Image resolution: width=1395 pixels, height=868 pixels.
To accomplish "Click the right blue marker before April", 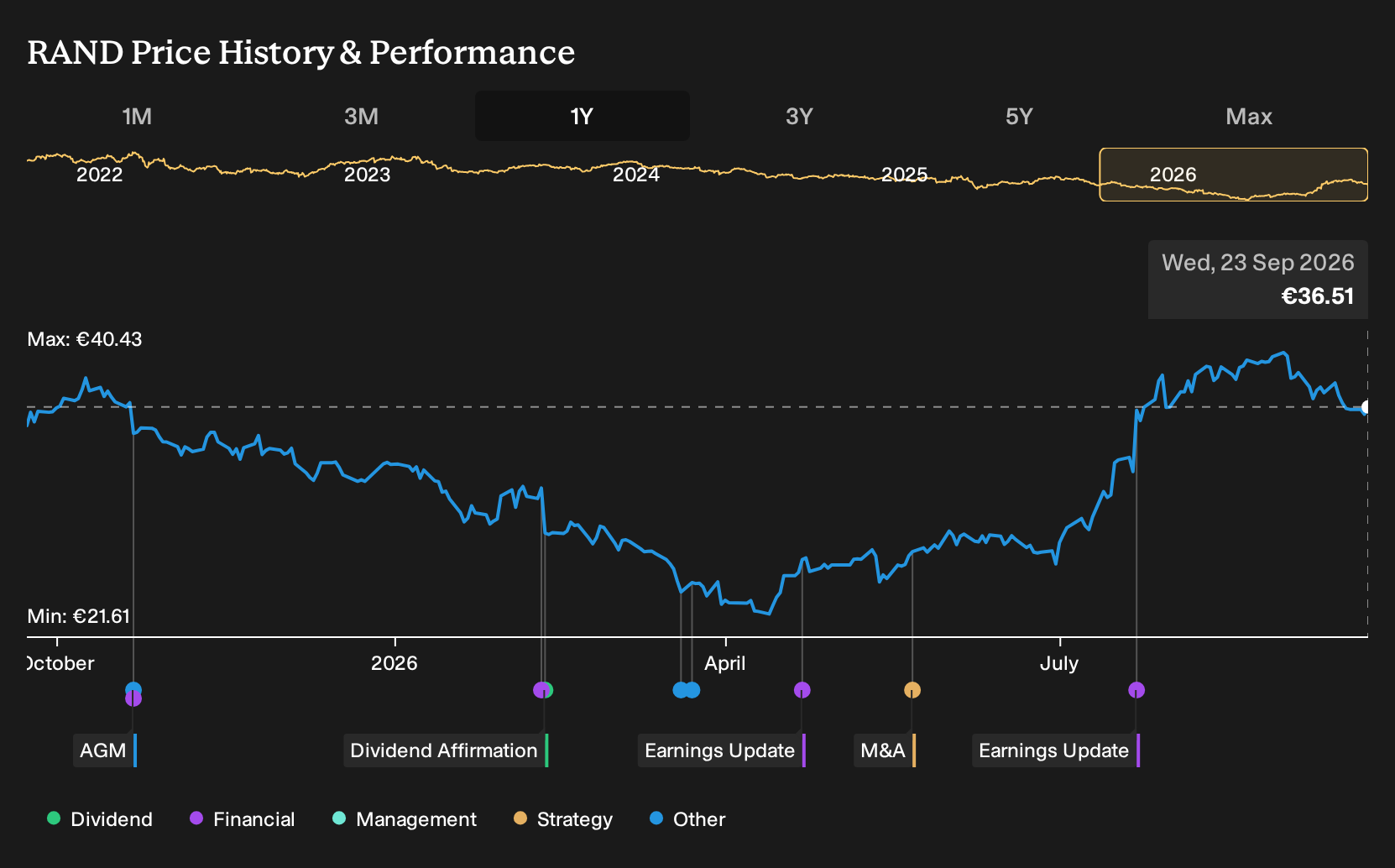I will click(692, 690).
